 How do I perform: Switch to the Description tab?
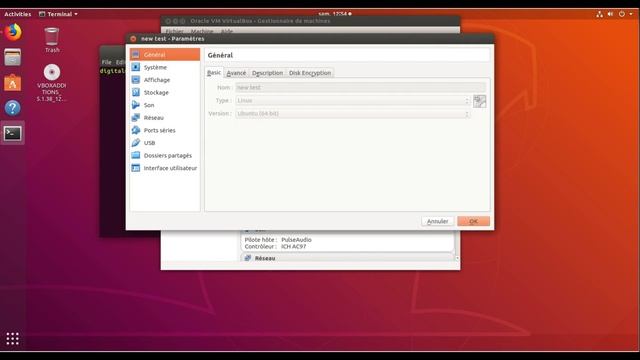[x=267, y=73]
